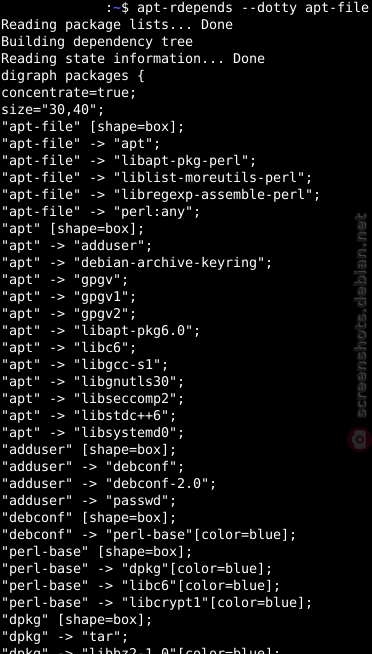Click the debian-archive-keyring line
Image resolution: width=372 pixels, height=654 pixels.
coord(136,263)
